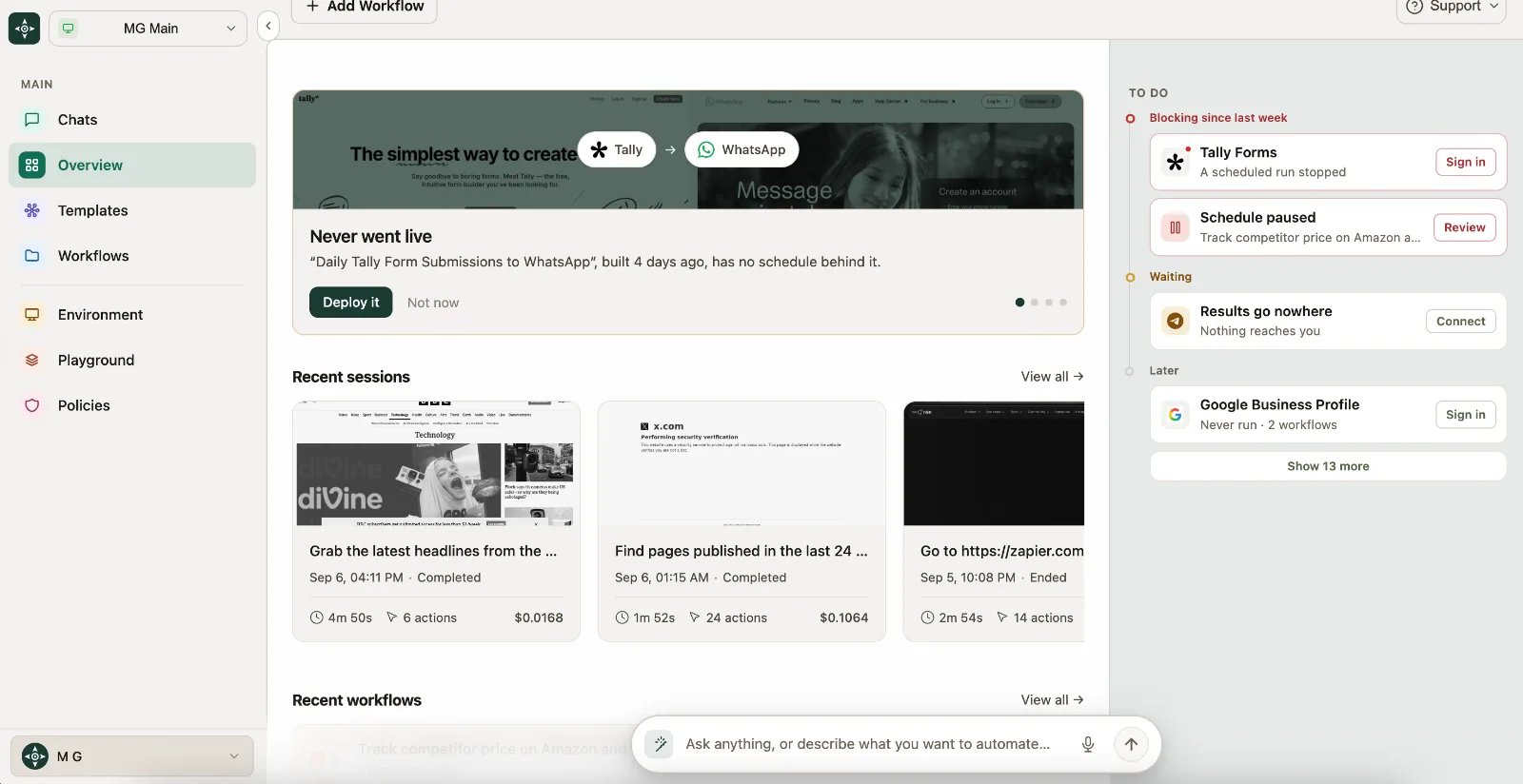Click the Google logo icon
1523x784 pixels.
point(1176,415)
